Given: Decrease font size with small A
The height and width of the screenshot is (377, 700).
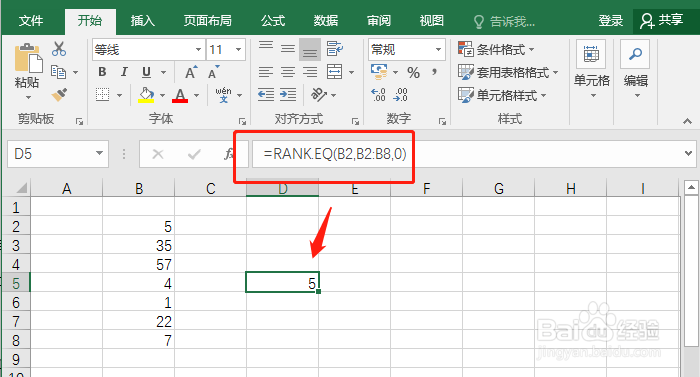Looking at the screenshot, I should click(213, 72).
